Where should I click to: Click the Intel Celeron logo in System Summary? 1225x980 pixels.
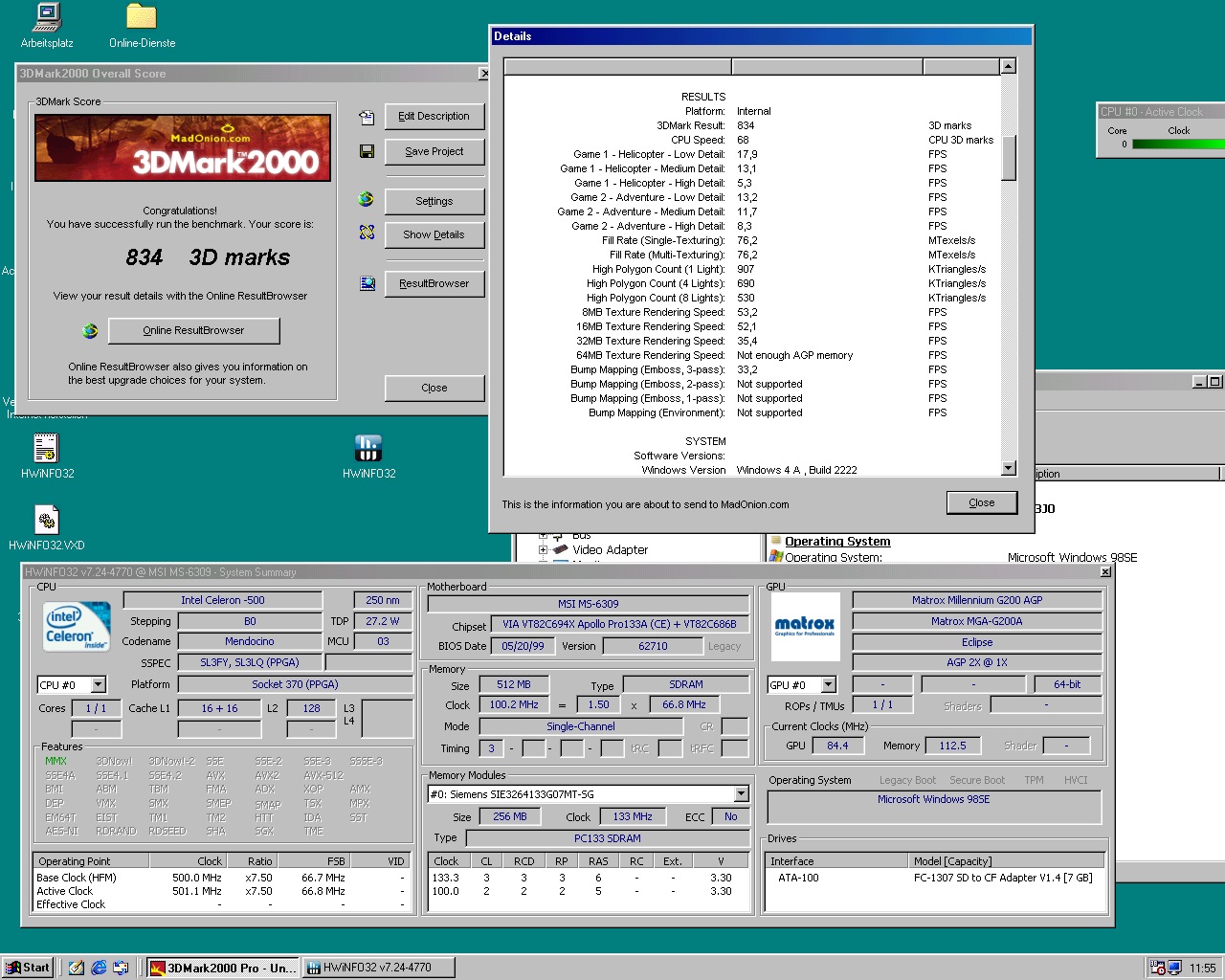click(78, 627)
